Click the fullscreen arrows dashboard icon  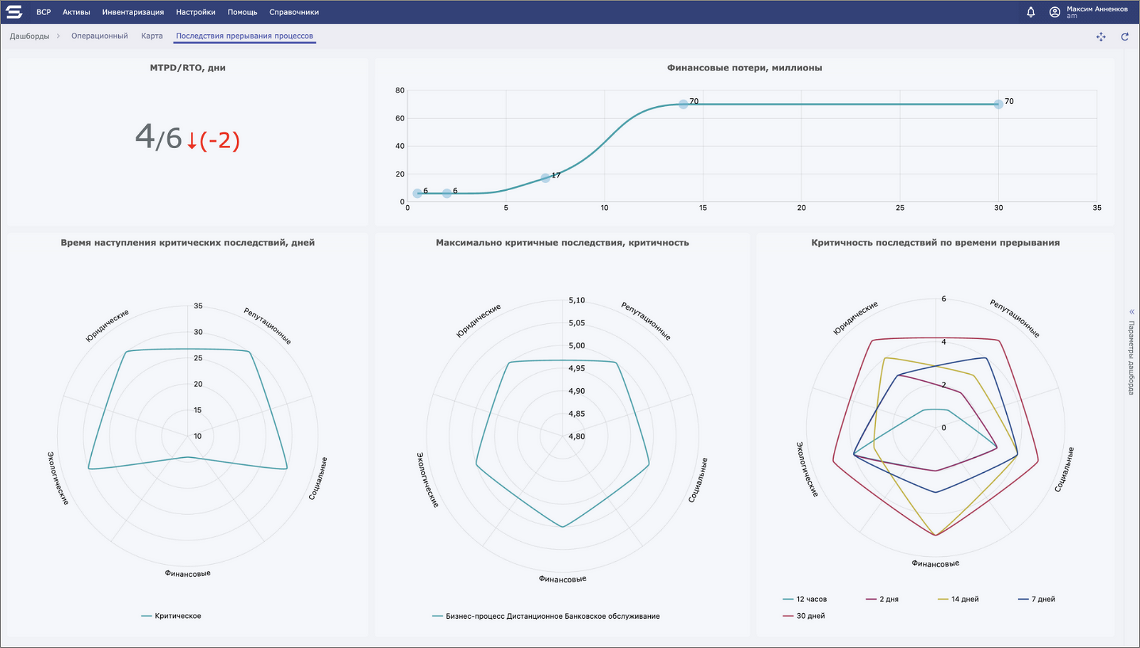coord(1101,36)
